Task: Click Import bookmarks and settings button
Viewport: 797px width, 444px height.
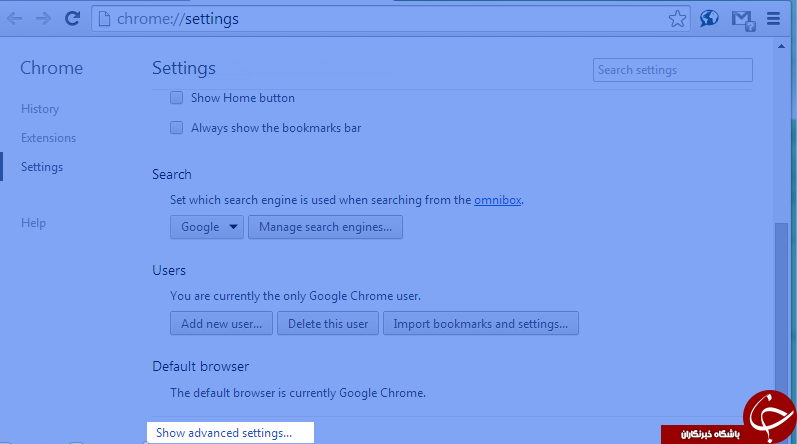Action: click(480, 324)
